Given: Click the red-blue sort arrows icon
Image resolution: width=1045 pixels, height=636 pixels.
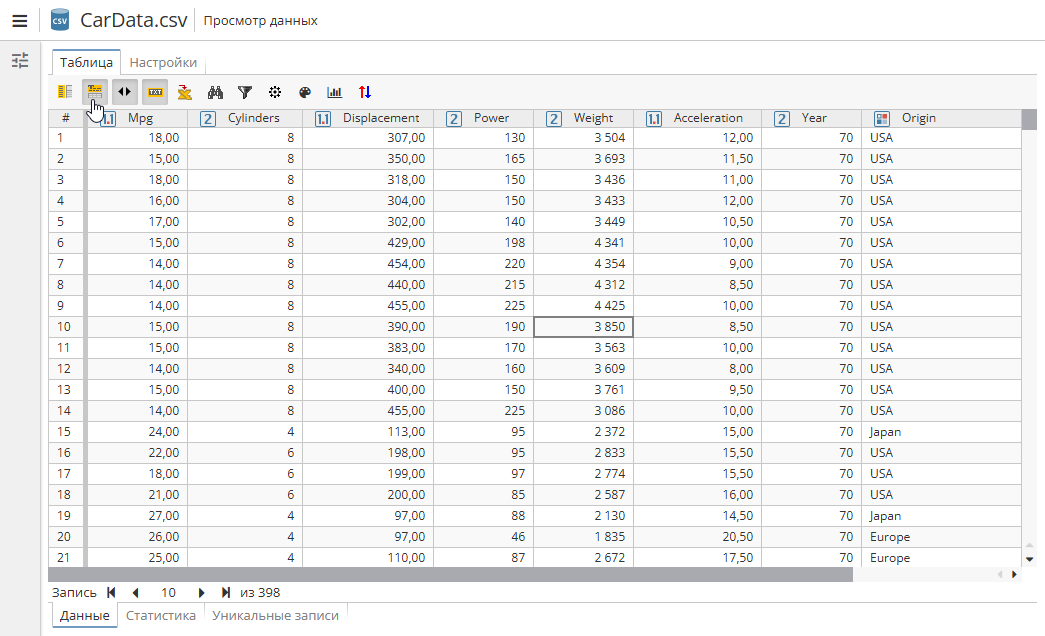Looking at the screenshot, I should click(365, 92).
